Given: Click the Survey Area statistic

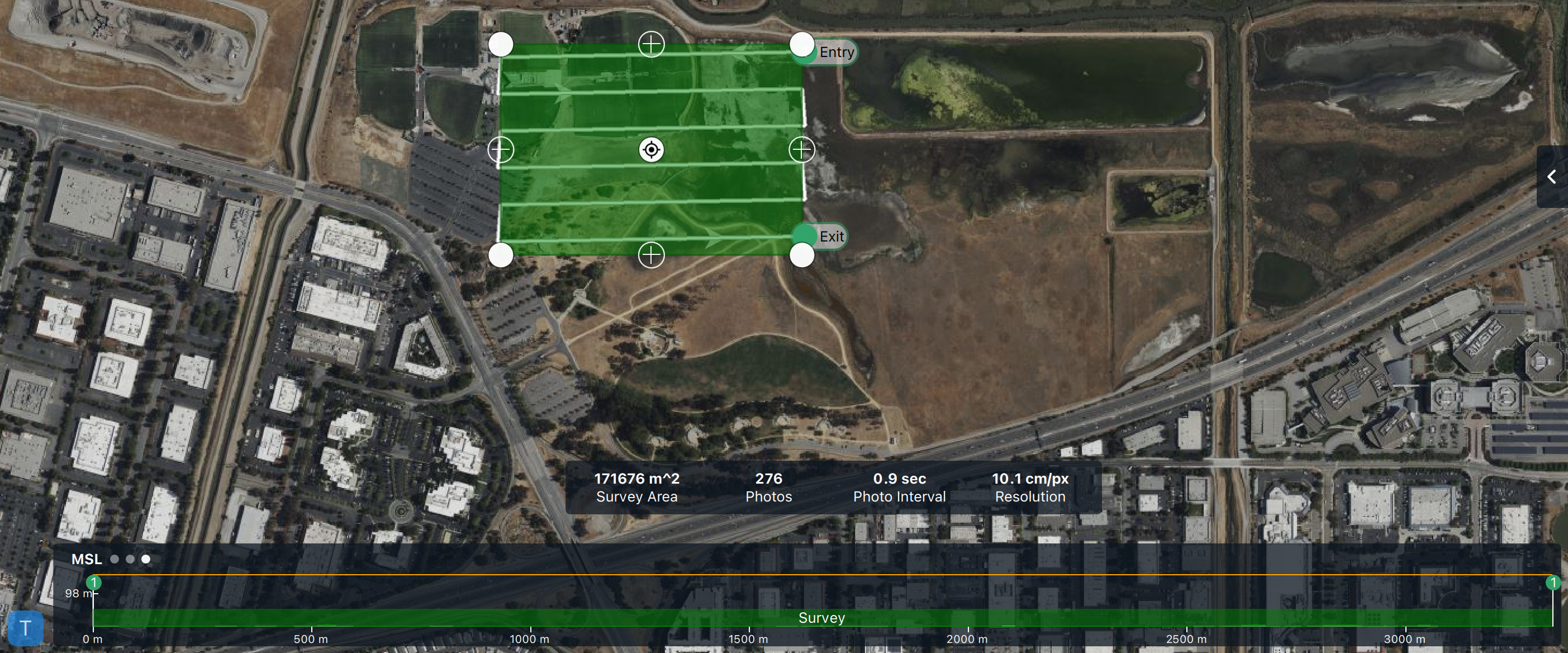Looking at the screenshot, I should (636, 488).
